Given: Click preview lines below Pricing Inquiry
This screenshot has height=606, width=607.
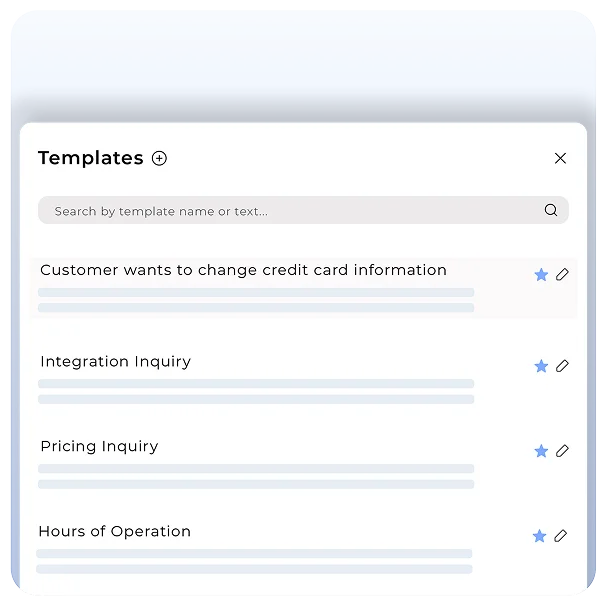Looking at the screenshot, I should 256,476.
